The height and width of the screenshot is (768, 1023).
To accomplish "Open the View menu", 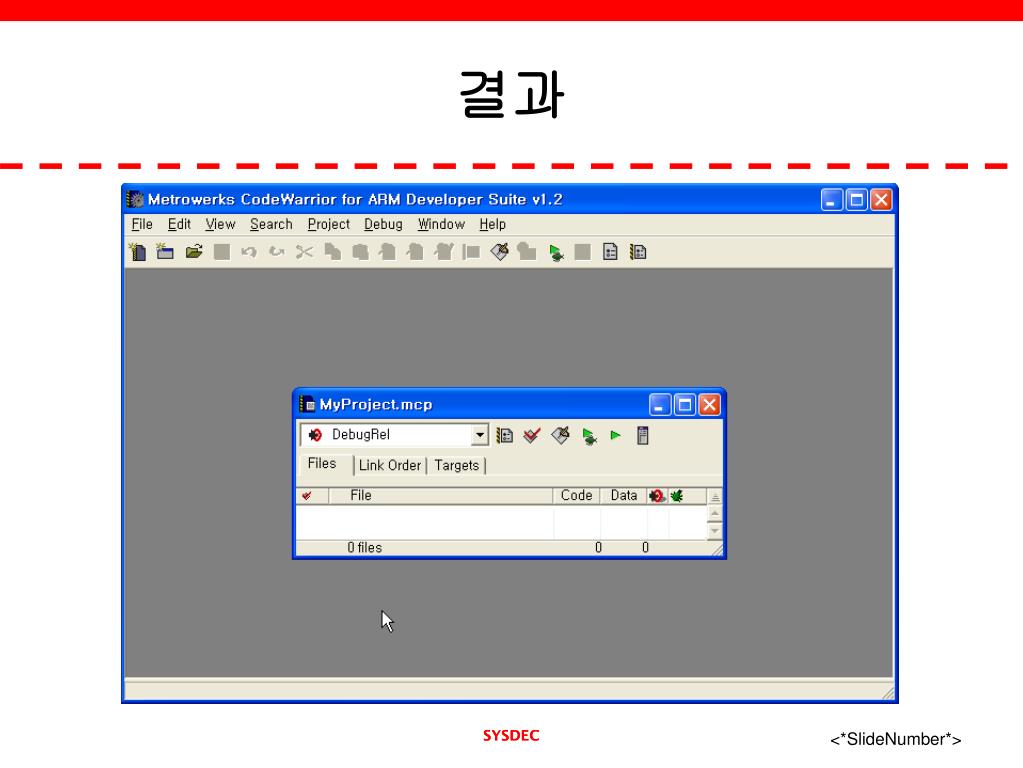I will 220,224.
